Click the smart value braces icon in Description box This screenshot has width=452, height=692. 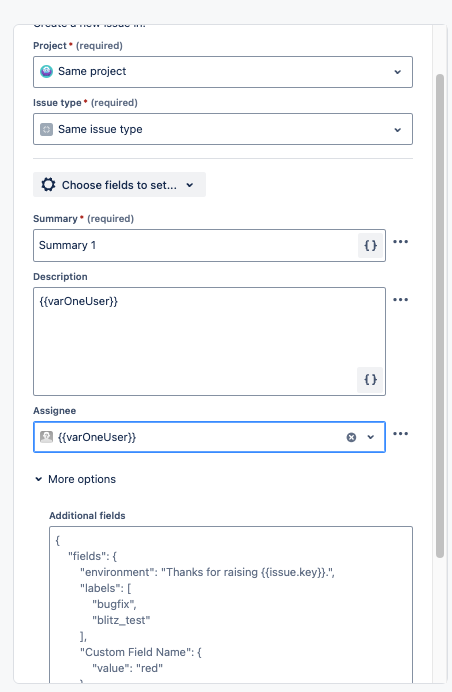(370, 380)
